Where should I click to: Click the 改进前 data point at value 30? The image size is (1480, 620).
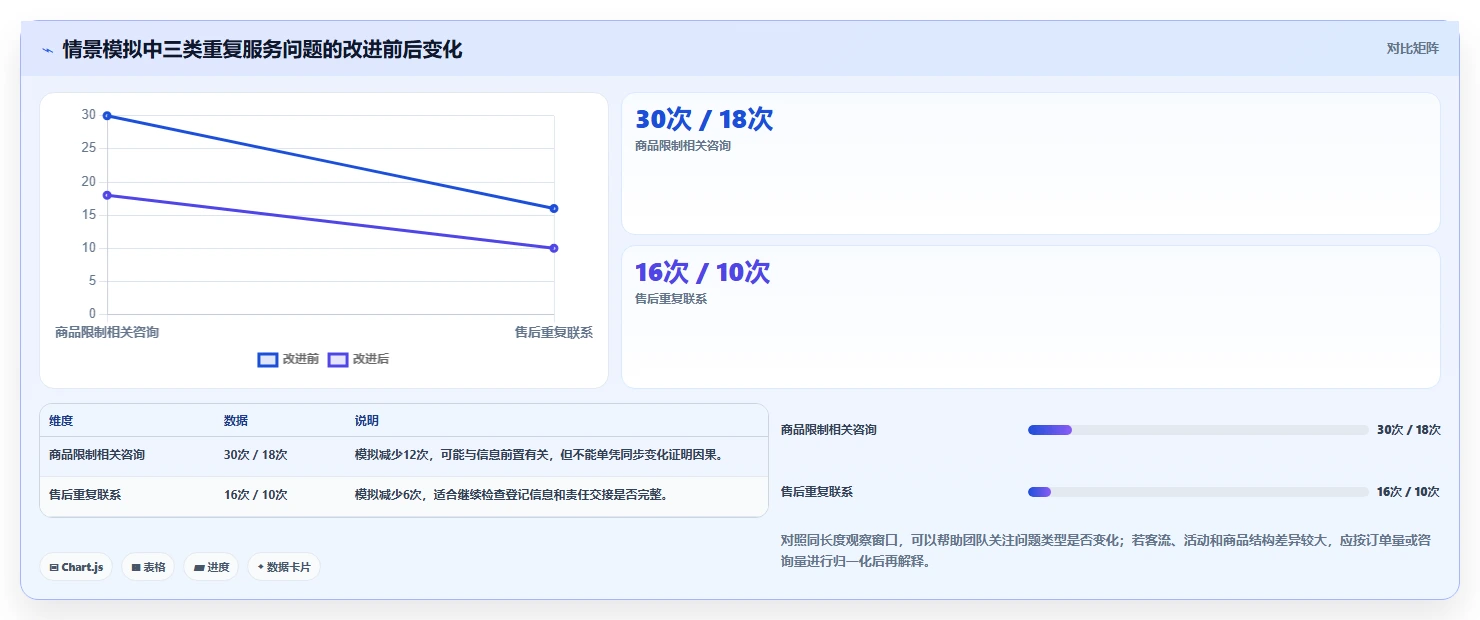coord(107,116)
